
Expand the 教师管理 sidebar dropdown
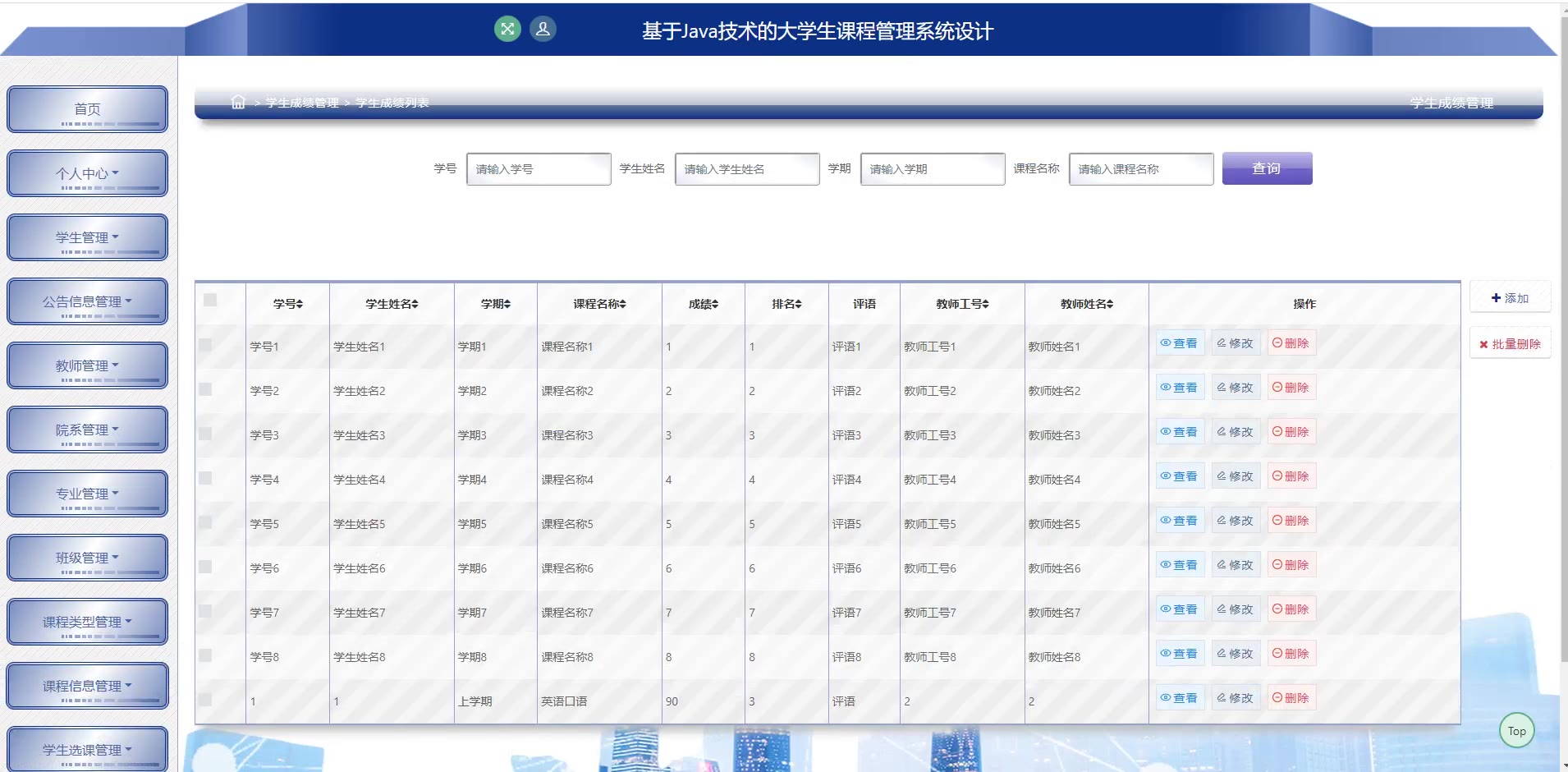tap(87, 365)
